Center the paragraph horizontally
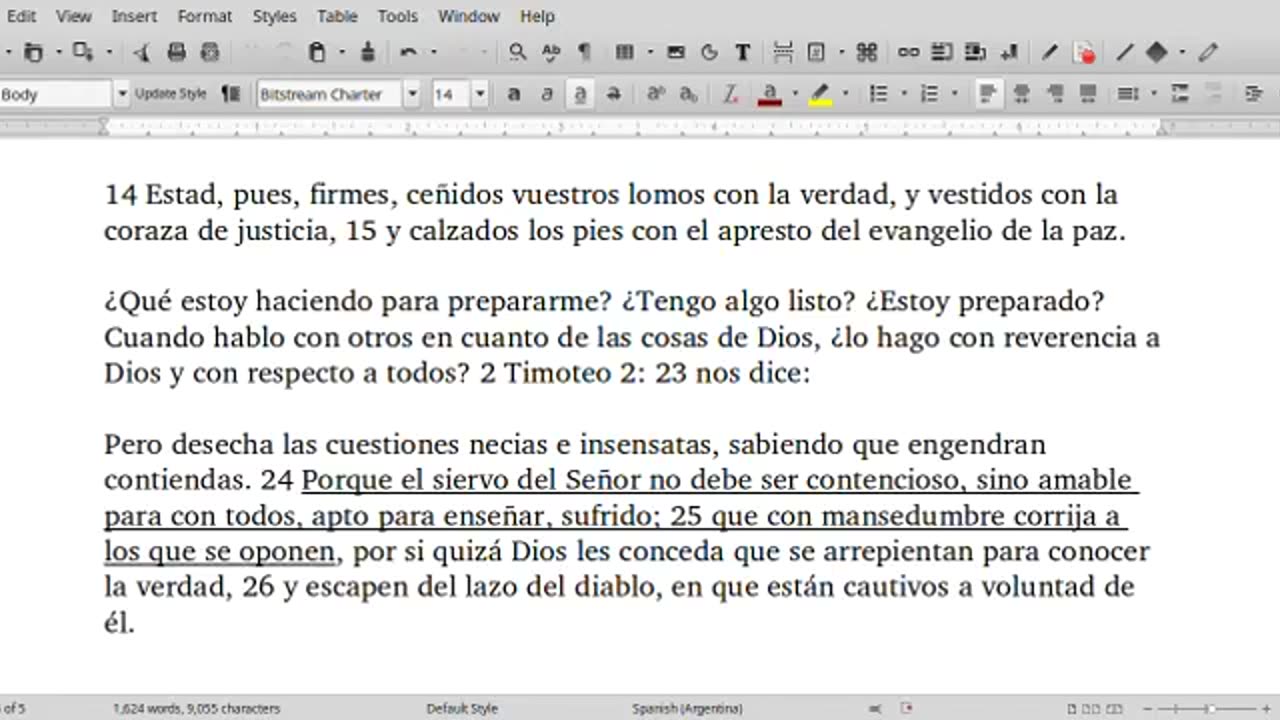 [x=1021, y=94]
